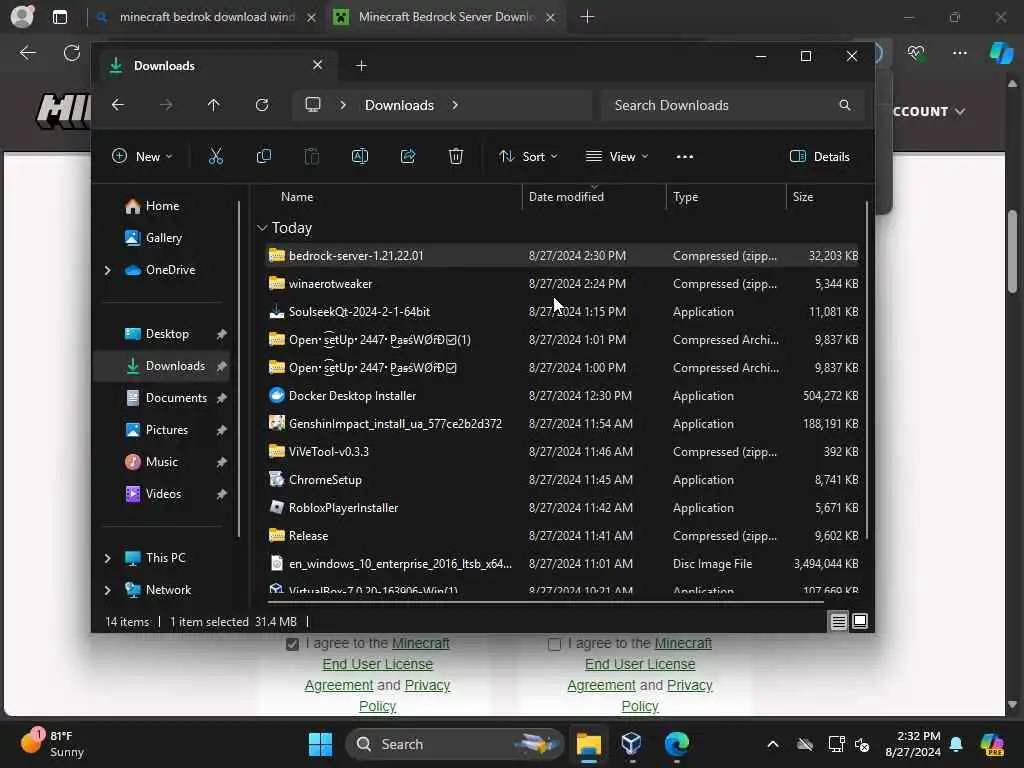
Task: Expand This PC tree node
Action: click(x=108, y=558)
